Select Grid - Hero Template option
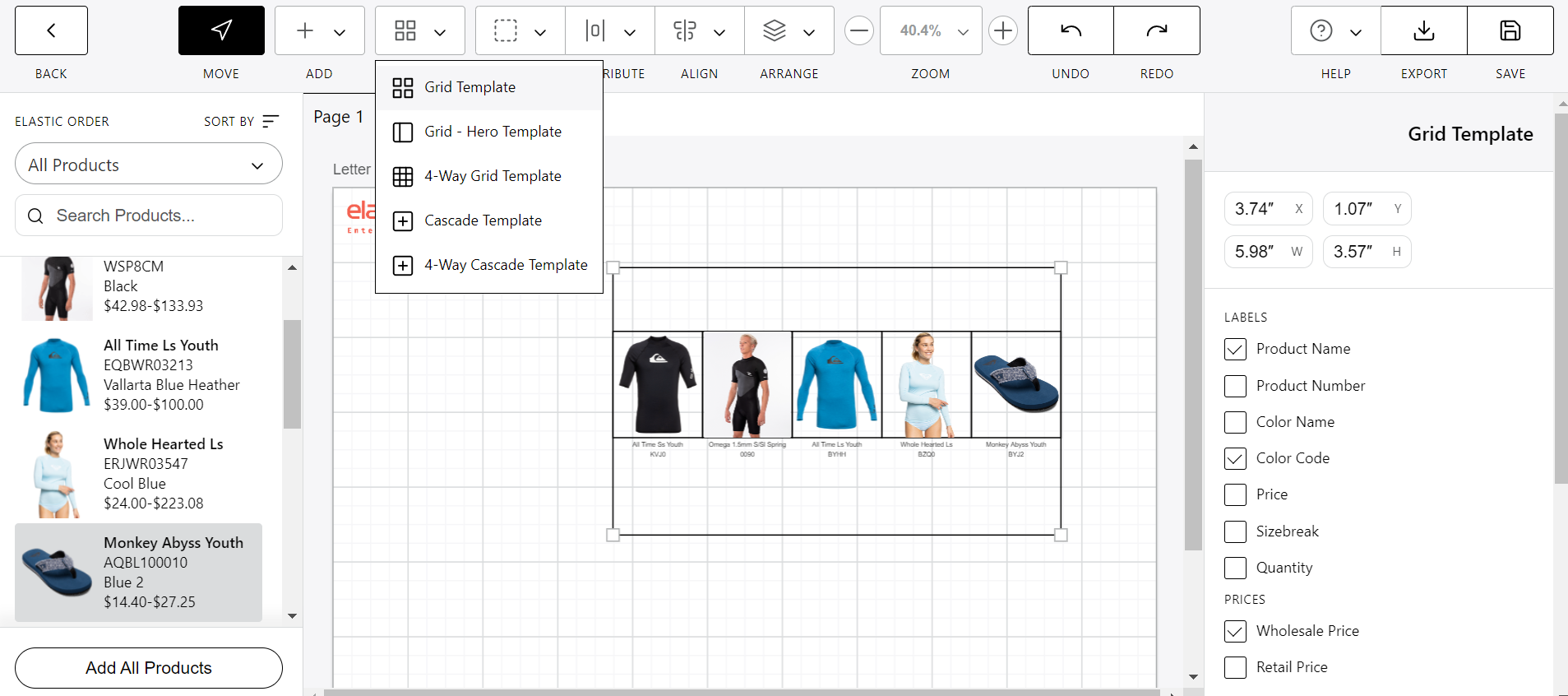Screen dimensions: 1568x696 [x=493, y=132]
